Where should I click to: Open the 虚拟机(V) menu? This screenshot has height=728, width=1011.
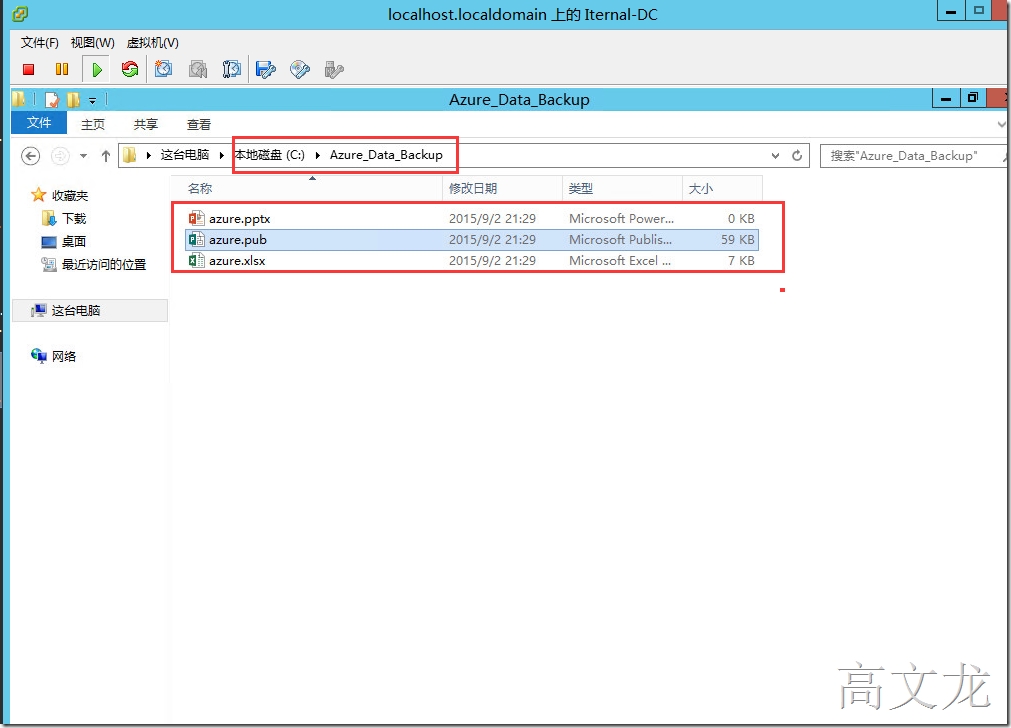tap(153, 43)
